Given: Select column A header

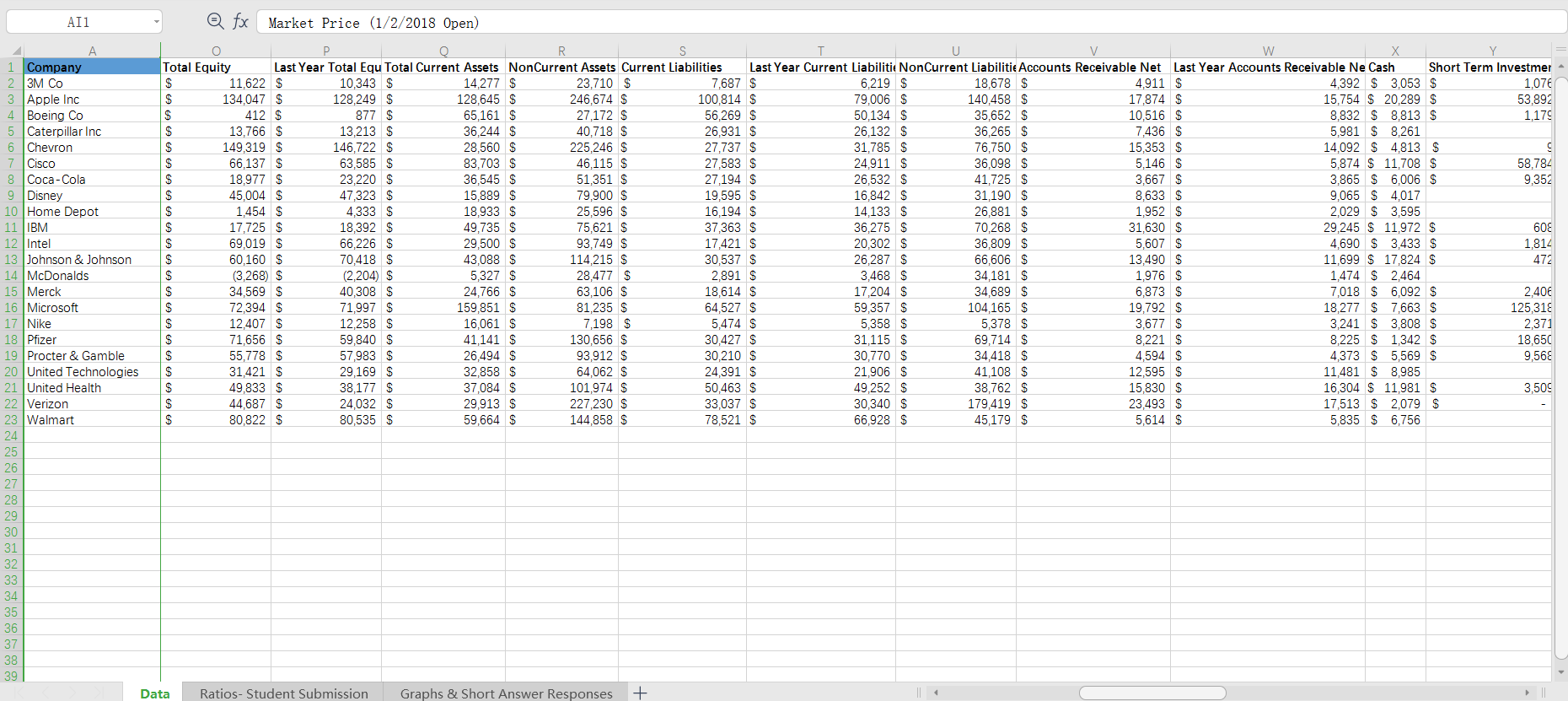Looking at the screenshot, I should pos(92,51).
